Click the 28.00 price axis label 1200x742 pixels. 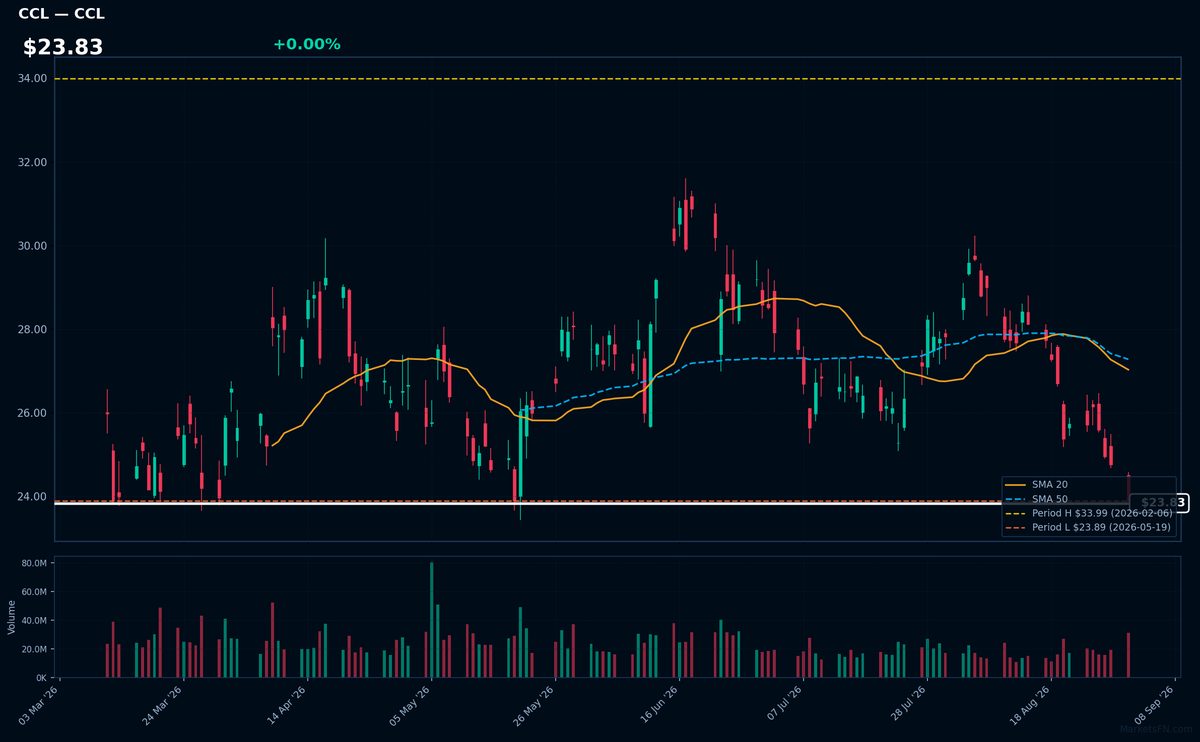(33, 330)
